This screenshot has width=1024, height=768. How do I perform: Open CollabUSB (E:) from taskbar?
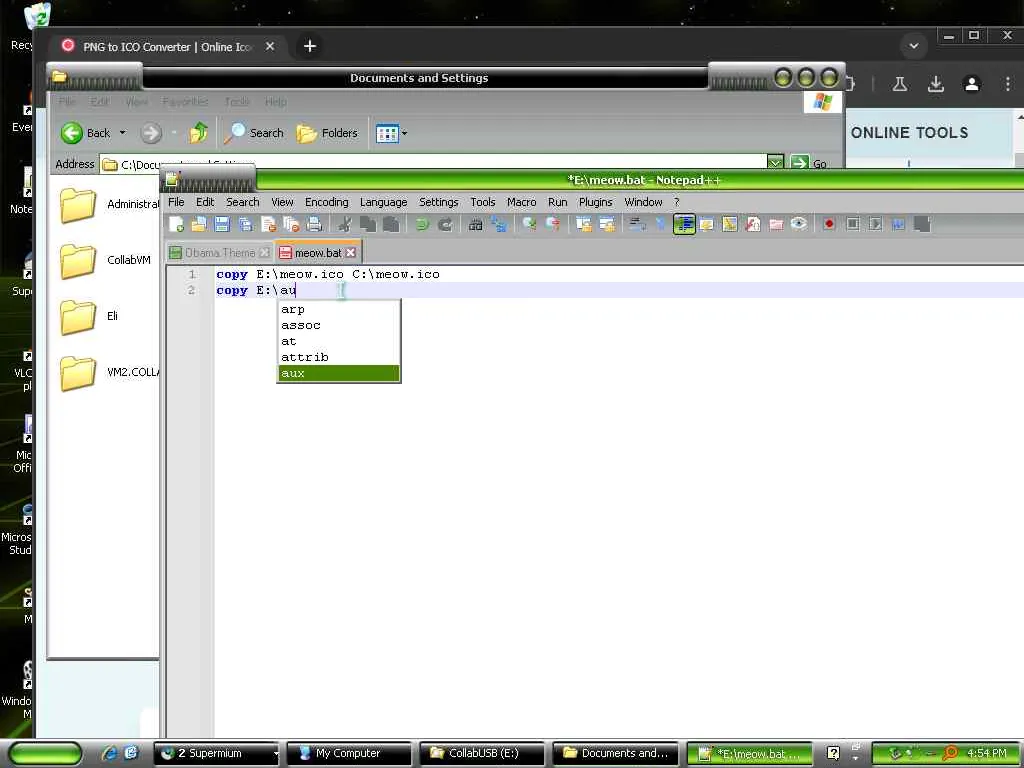[x=481, y=754]
